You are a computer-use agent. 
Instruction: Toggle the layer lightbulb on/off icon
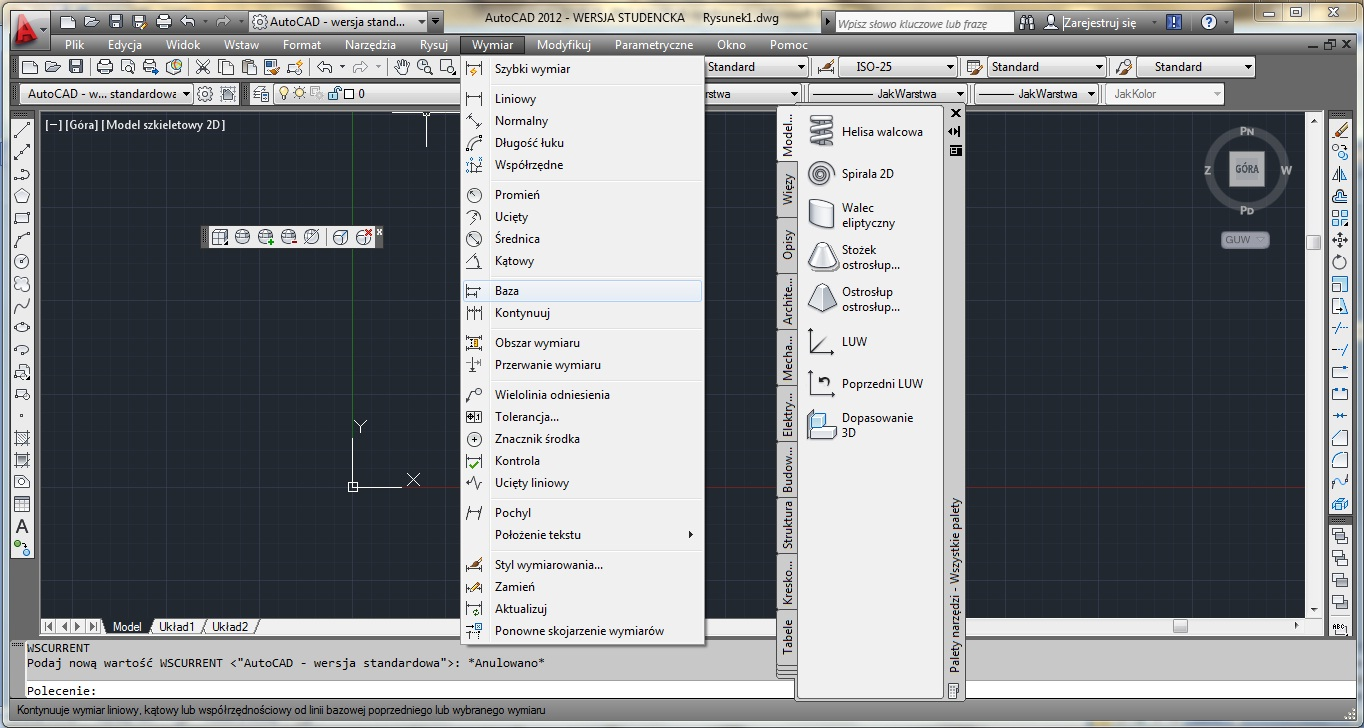[x=283, y=94]
